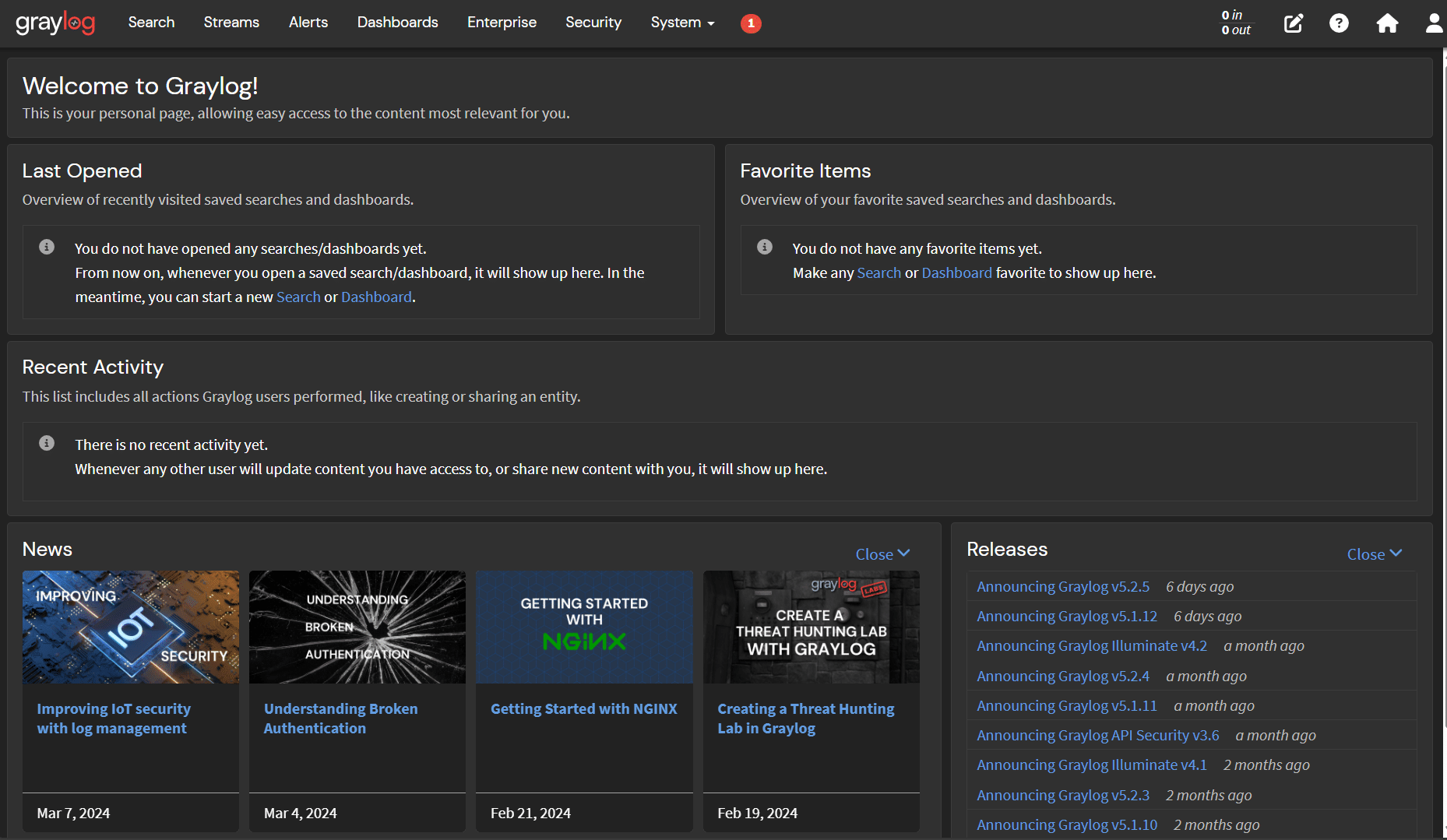Viewport: 1447px width, 840px height.
Task: Open Announcing Graylog v5.2.4 release
Action: click(x=1063, y=676)
